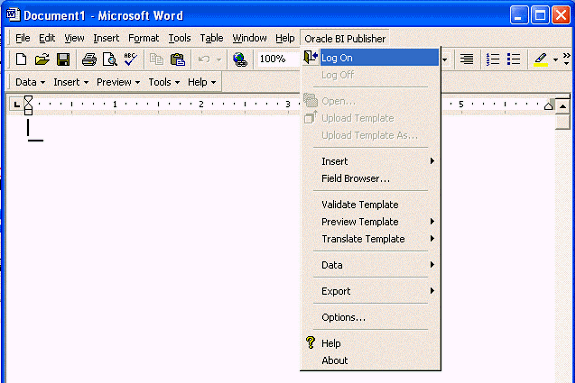Viewport: 575px width, 383px height.
Task: Undo the last action
Action: pos(204,59)
